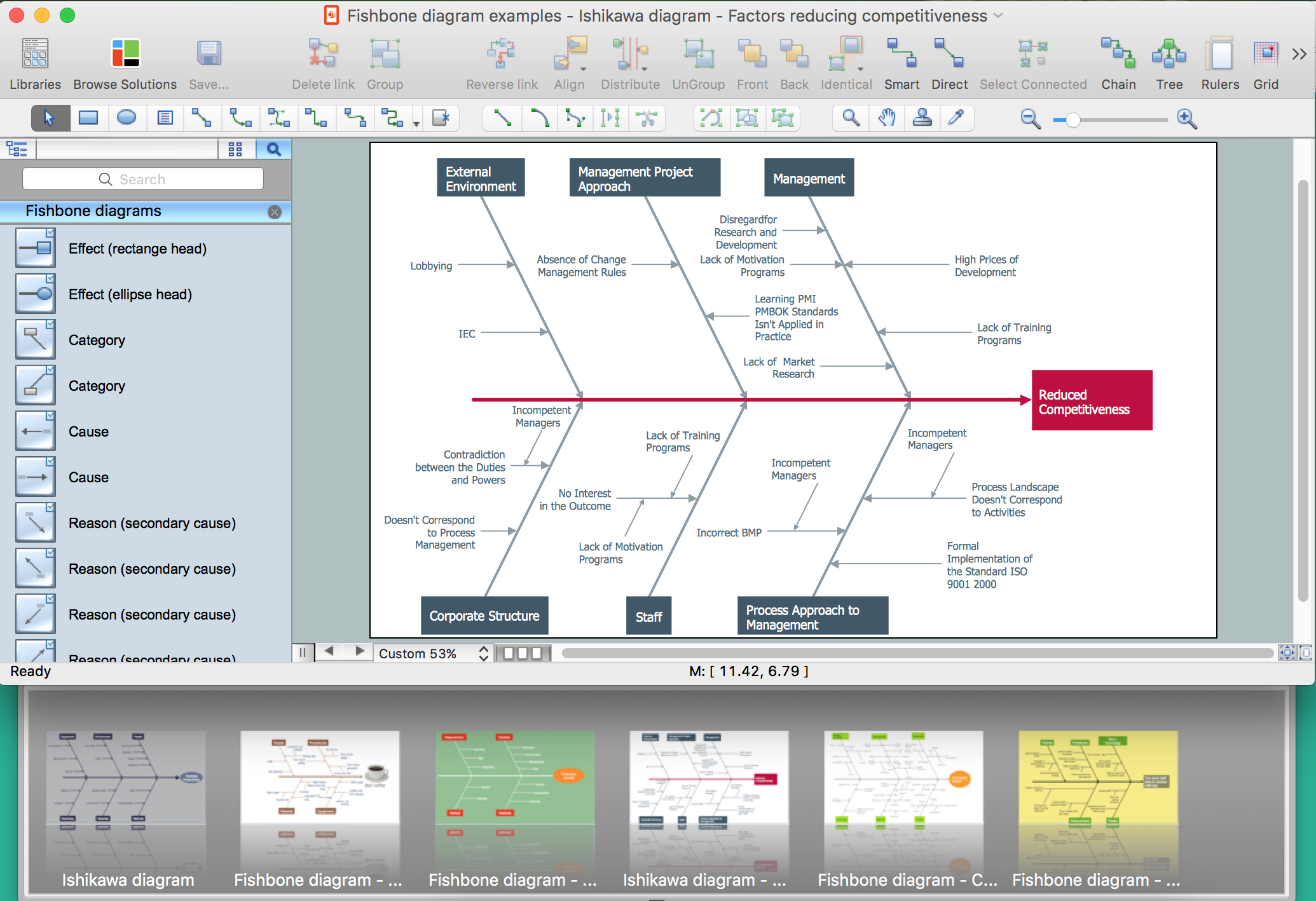Open the Identical dropdown

pyautogui.click(x=860, y=69)
